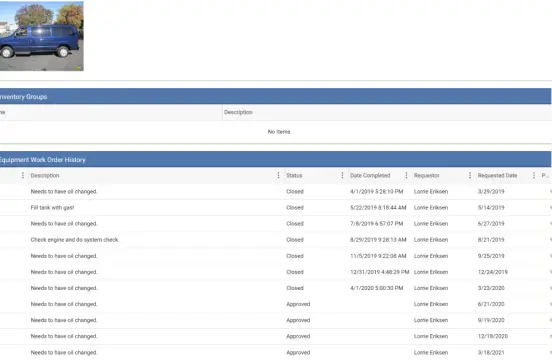Open the Requested Date column three-dot menu

[534, 175]
